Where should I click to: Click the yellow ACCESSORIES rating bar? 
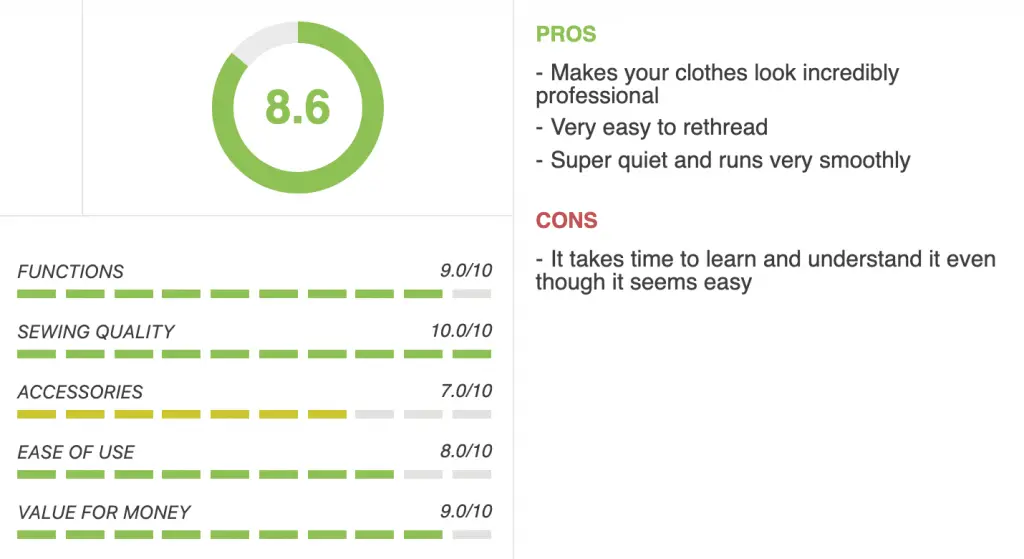(254, 414)
